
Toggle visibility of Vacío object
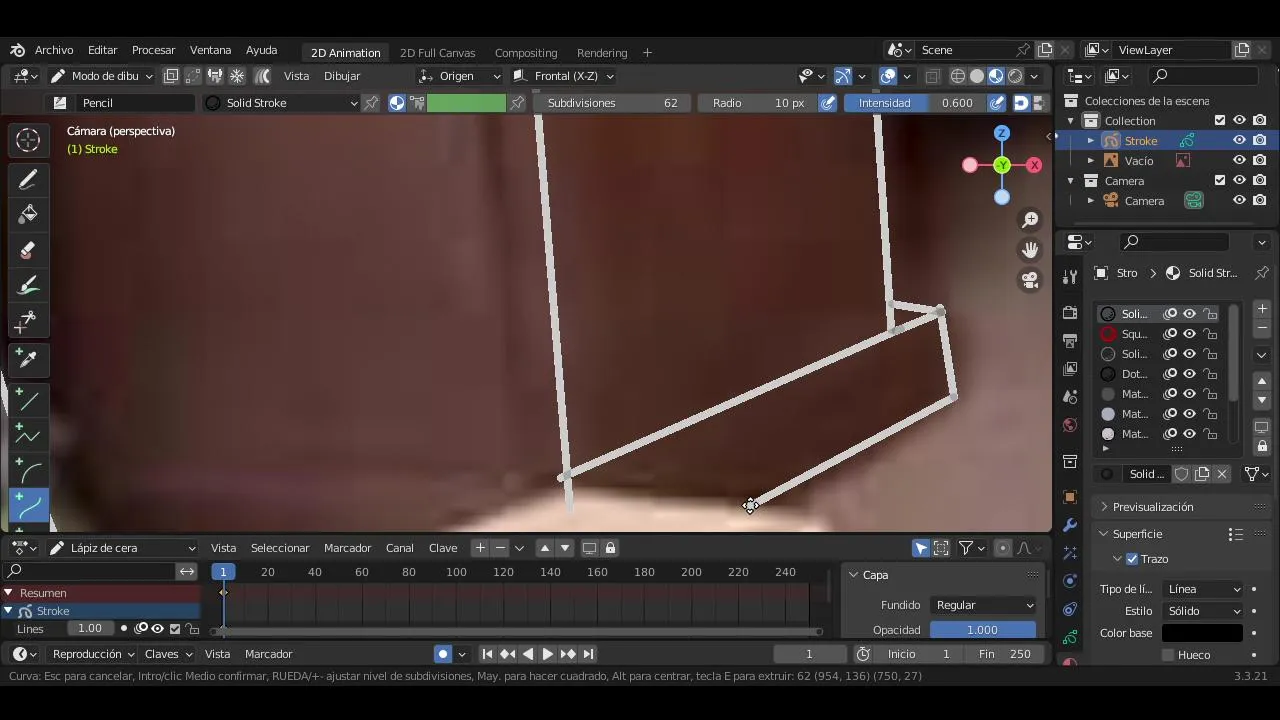[1239, 161]
